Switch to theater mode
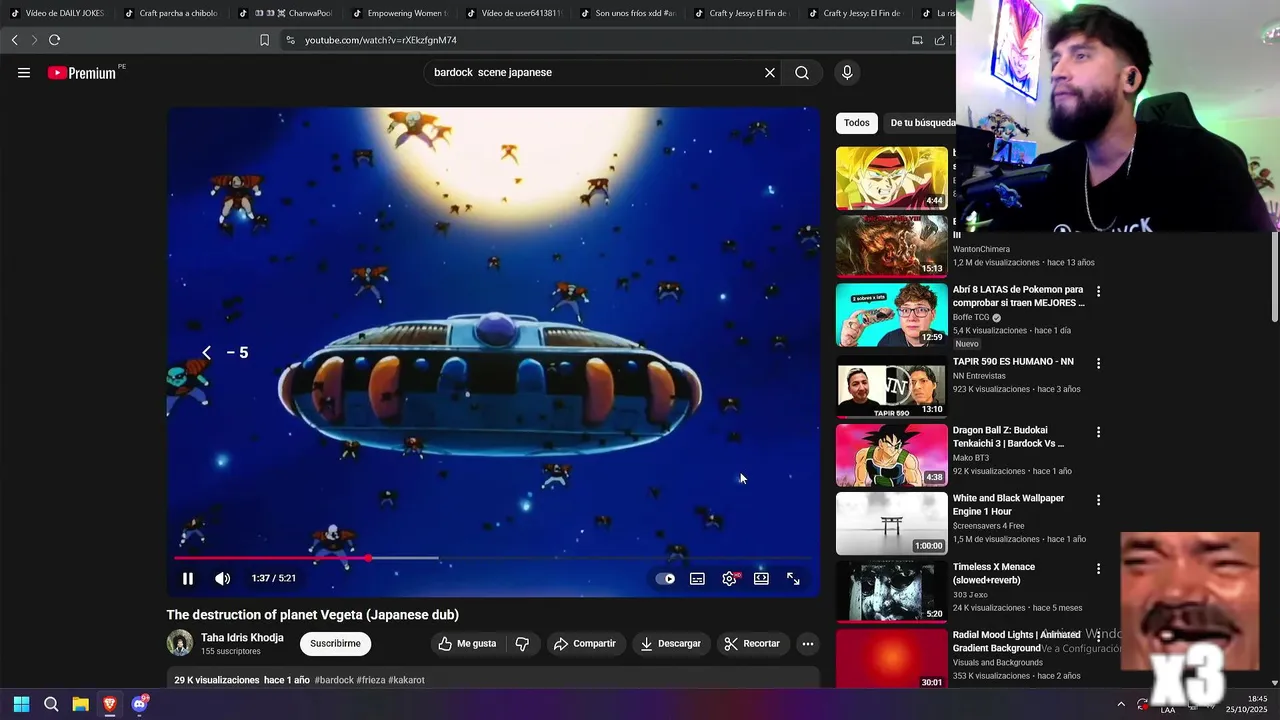The width and height of the screenshot is (1280, 720). pos(761,579)
